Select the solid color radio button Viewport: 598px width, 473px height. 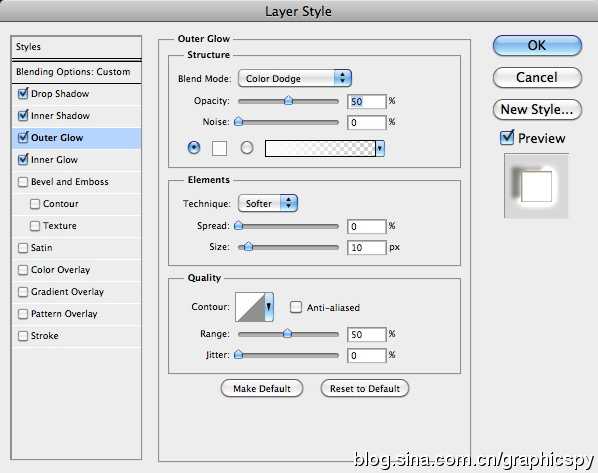(x=194, y=147)
